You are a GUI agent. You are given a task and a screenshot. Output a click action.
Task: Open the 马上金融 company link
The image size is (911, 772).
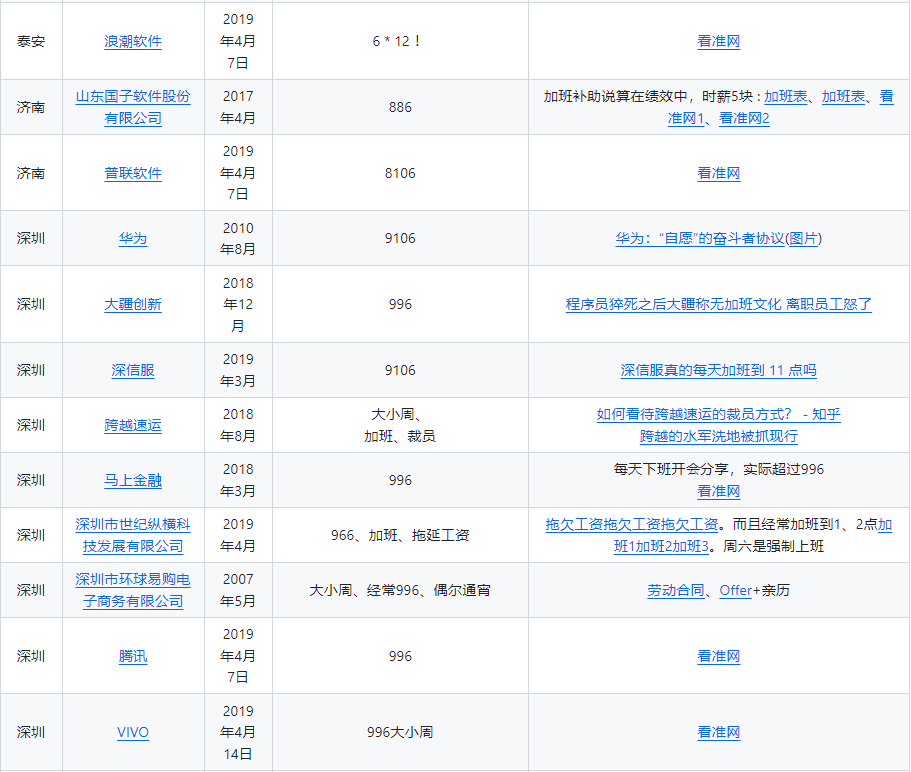coord(133,480)
